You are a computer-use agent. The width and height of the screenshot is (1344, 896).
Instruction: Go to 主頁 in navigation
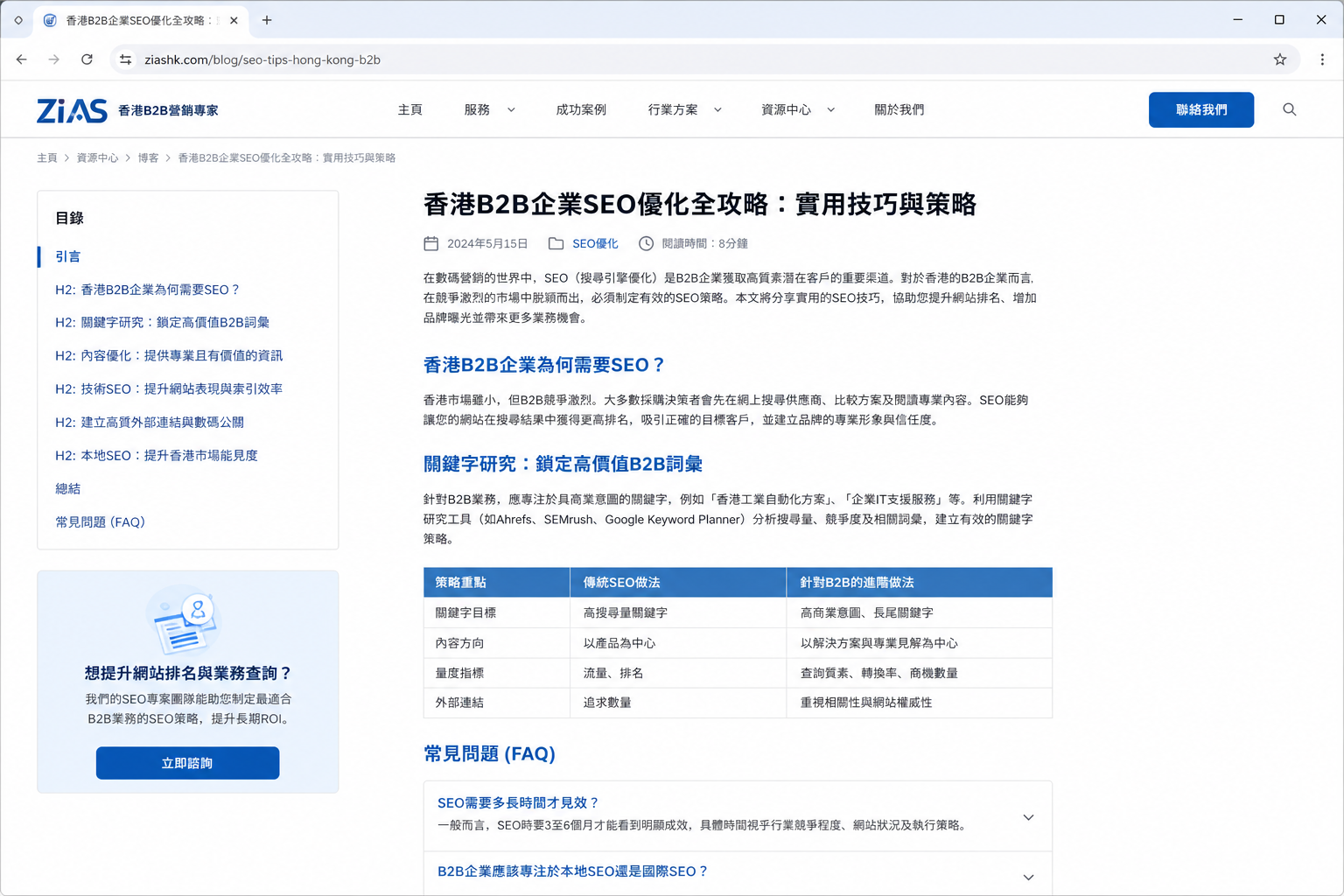[409, 110]
